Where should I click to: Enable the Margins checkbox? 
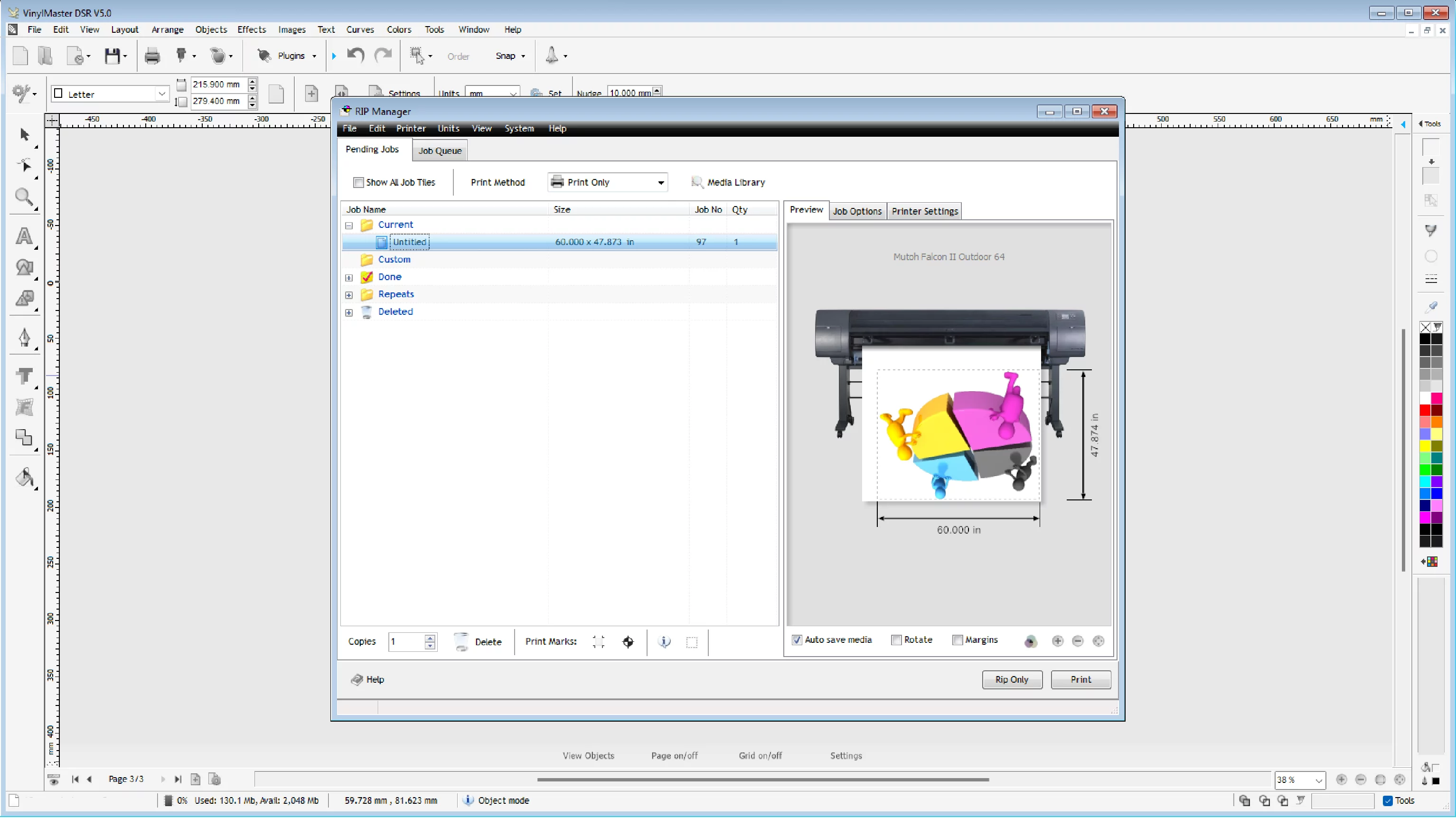coord(958,640)
